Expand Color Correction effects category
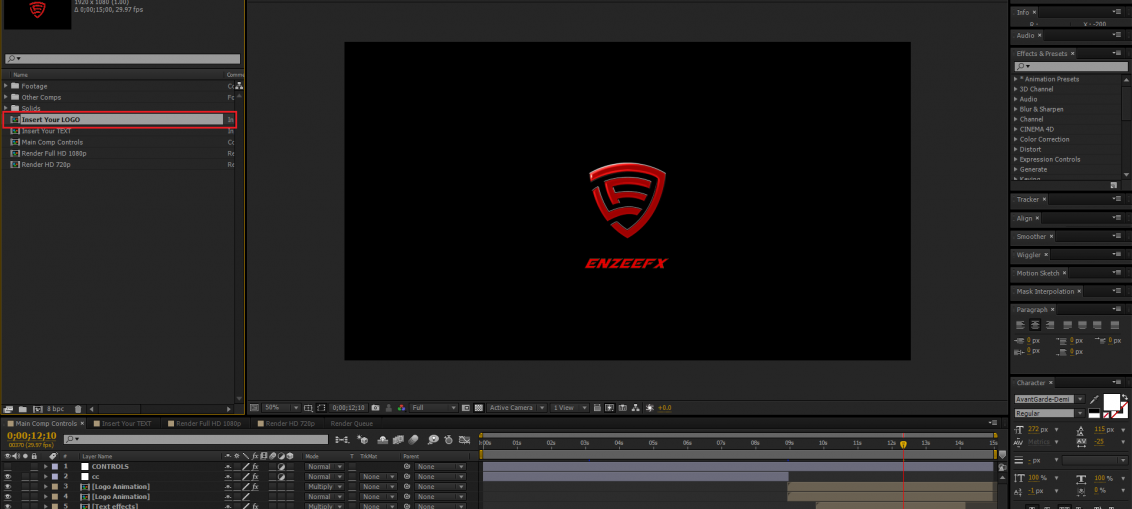Screen dimensions: 1132x509 click(x=1016, y=139)
